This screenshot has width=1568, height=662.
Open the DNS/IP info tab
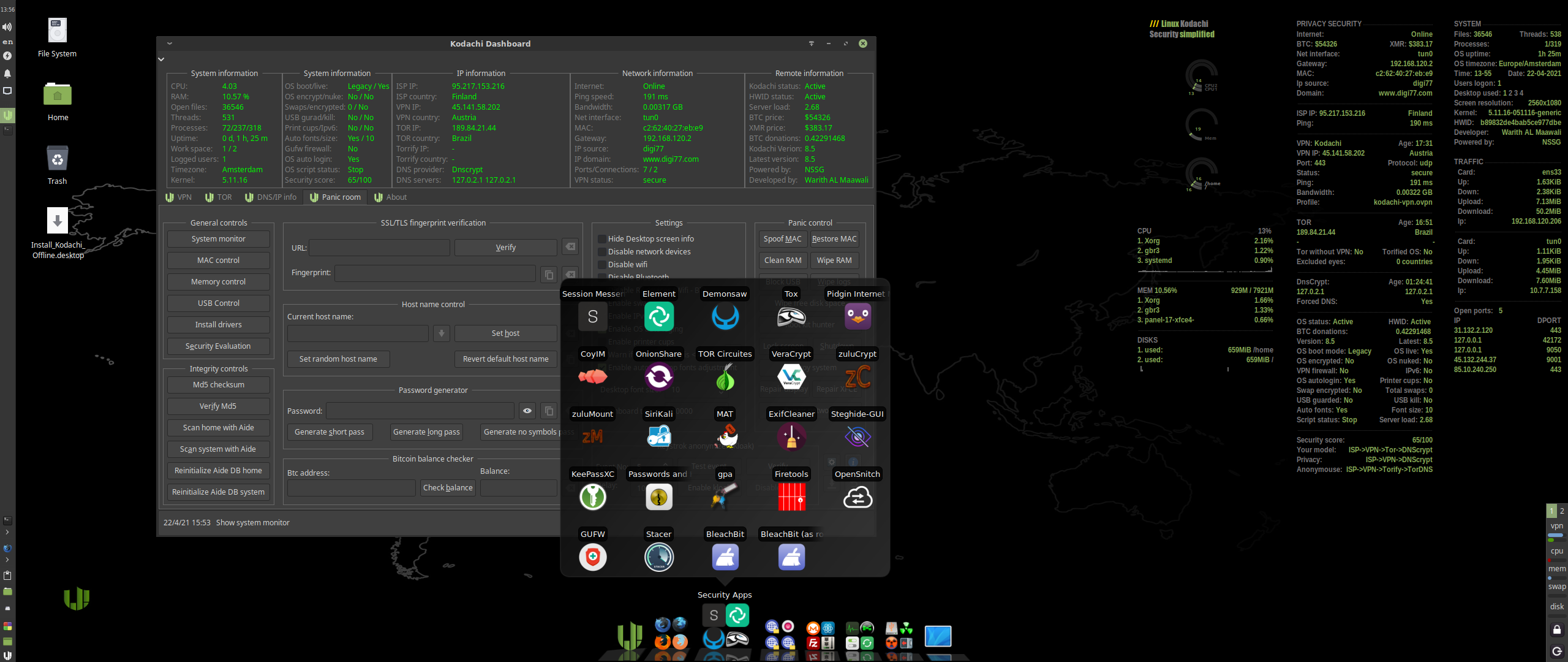coord(271,197)
